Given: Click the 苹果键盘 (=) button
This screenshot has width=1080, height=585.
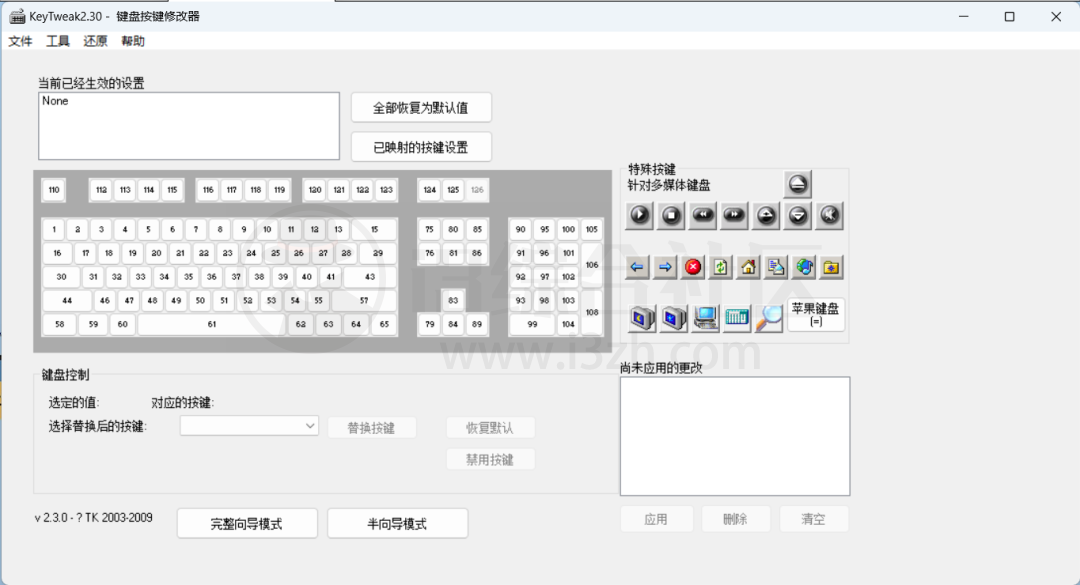Looking at the screenshot, I should (x=816, y=315).
